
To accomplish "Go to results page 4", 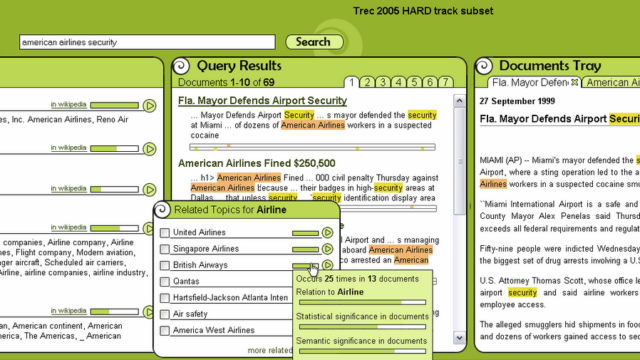I will [x=398, y=82].
